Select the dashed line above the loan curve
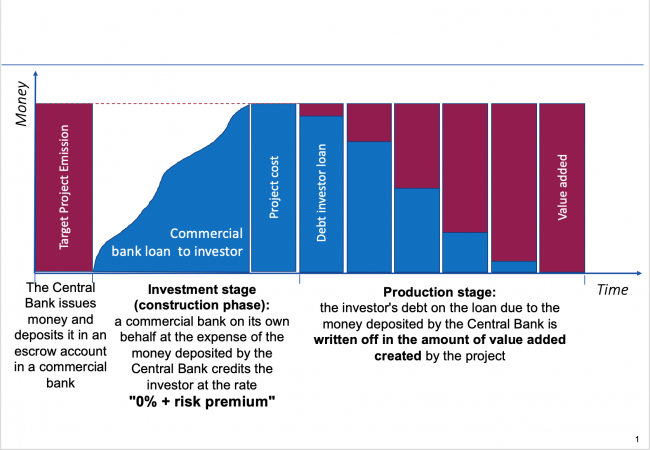 tap(170, 104)
